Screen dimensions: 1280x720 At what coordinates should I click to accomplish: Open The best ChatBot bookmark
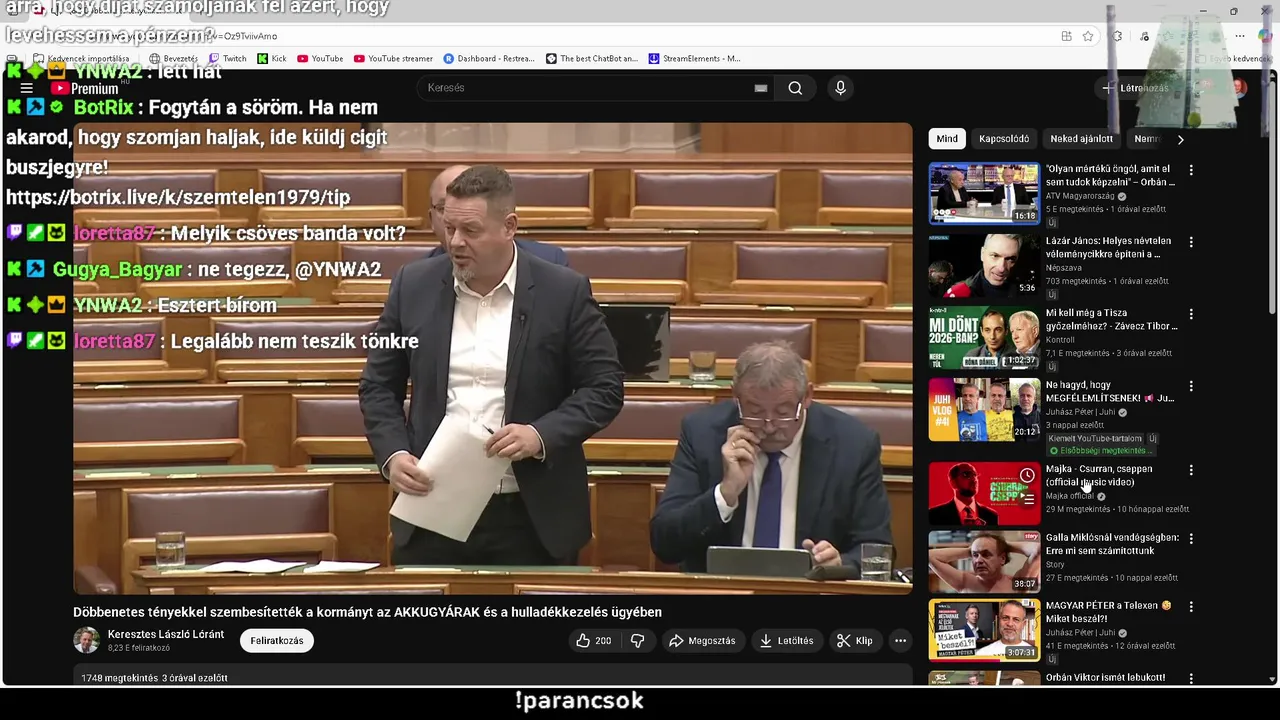tap(592, 58)
